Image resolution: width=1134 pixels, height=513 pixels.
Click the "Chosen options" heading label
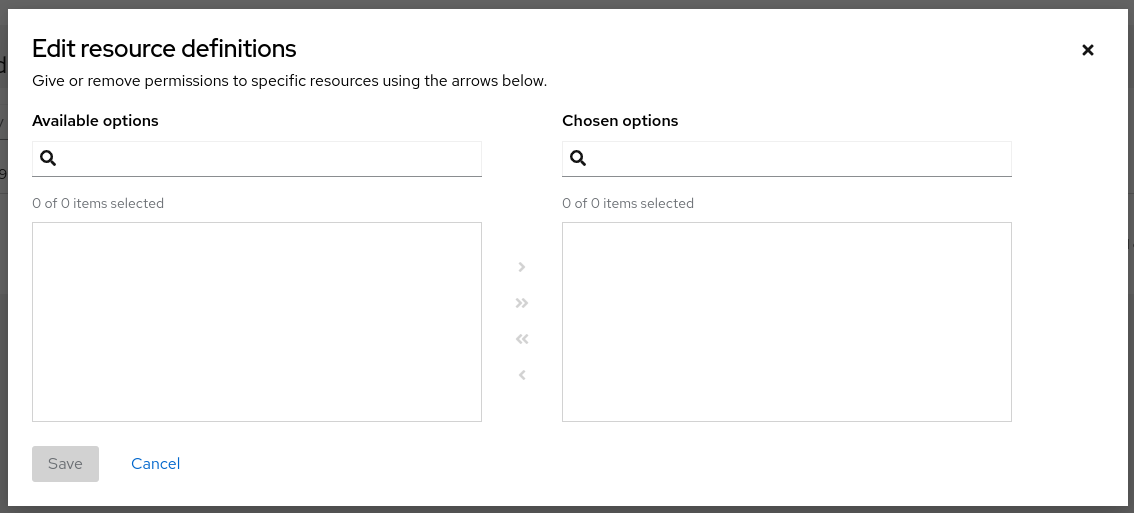[620, 121]
